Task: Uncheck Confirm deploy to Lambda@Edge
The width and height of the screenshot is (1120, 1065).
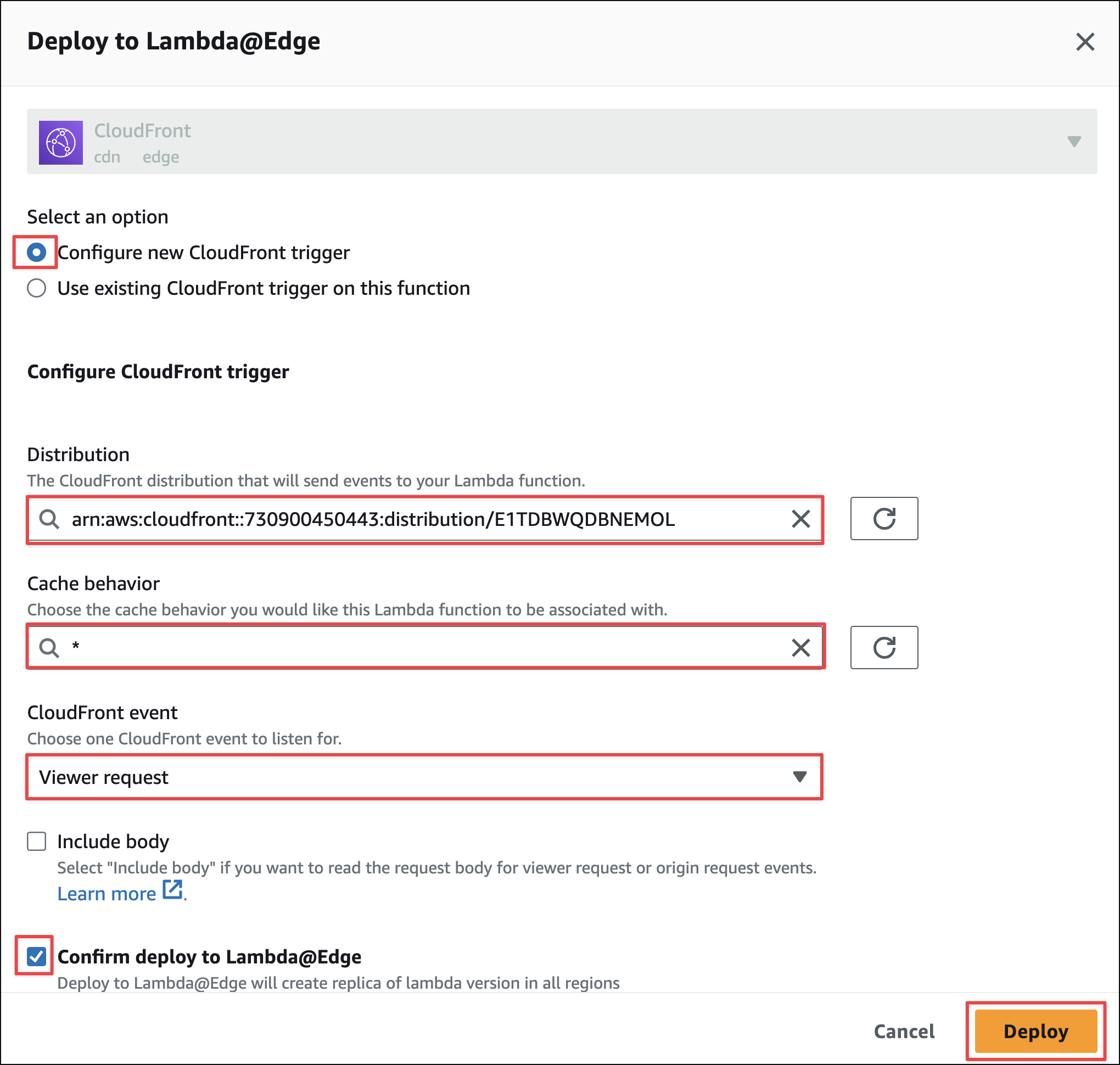Action: [x=36, y=956]
